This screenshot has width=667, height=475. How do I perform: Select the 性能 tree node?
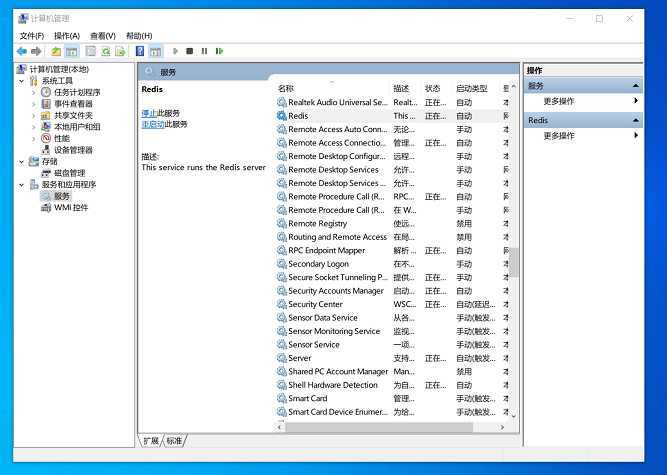(62, 138)
